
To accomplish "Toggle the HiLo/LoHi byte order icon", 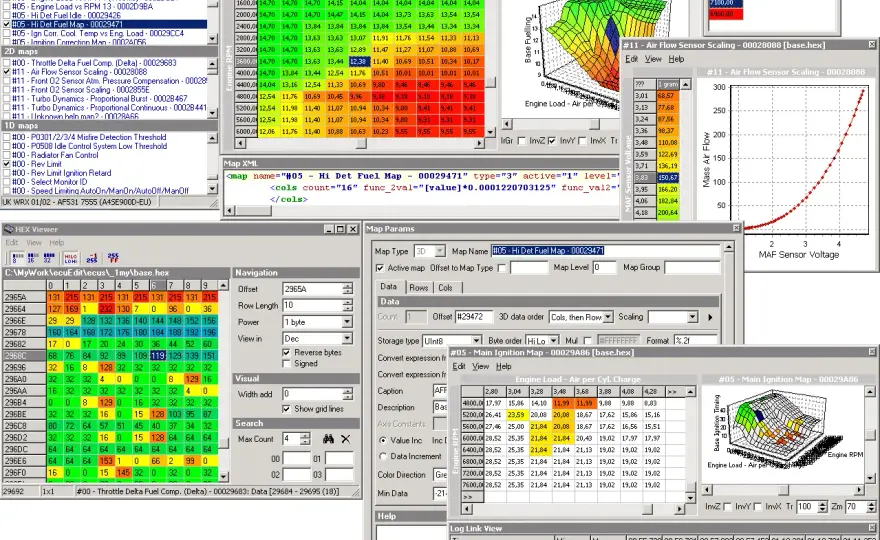I will pos(71,258).
